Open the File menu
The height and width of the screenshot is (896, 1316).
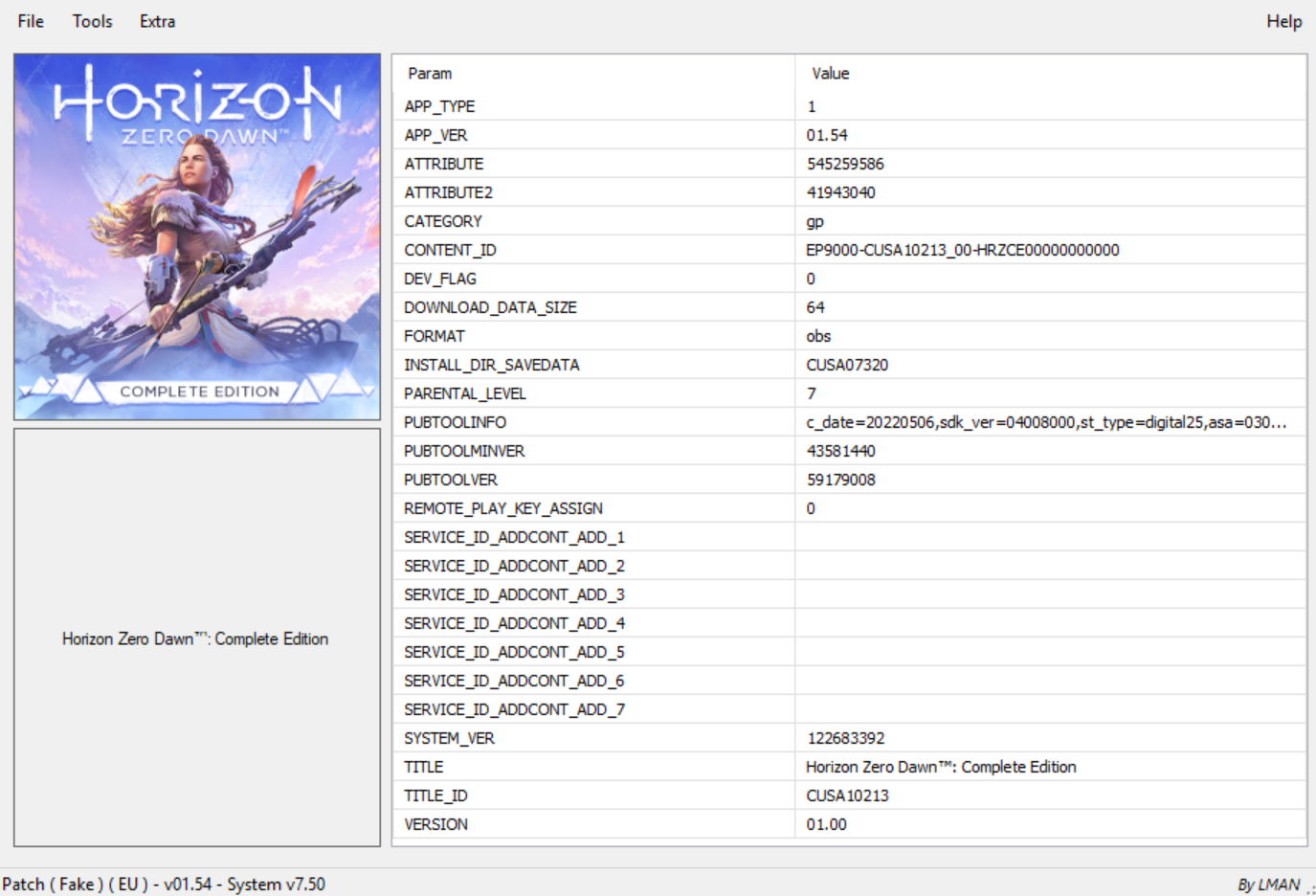click(x=31, y=21)
